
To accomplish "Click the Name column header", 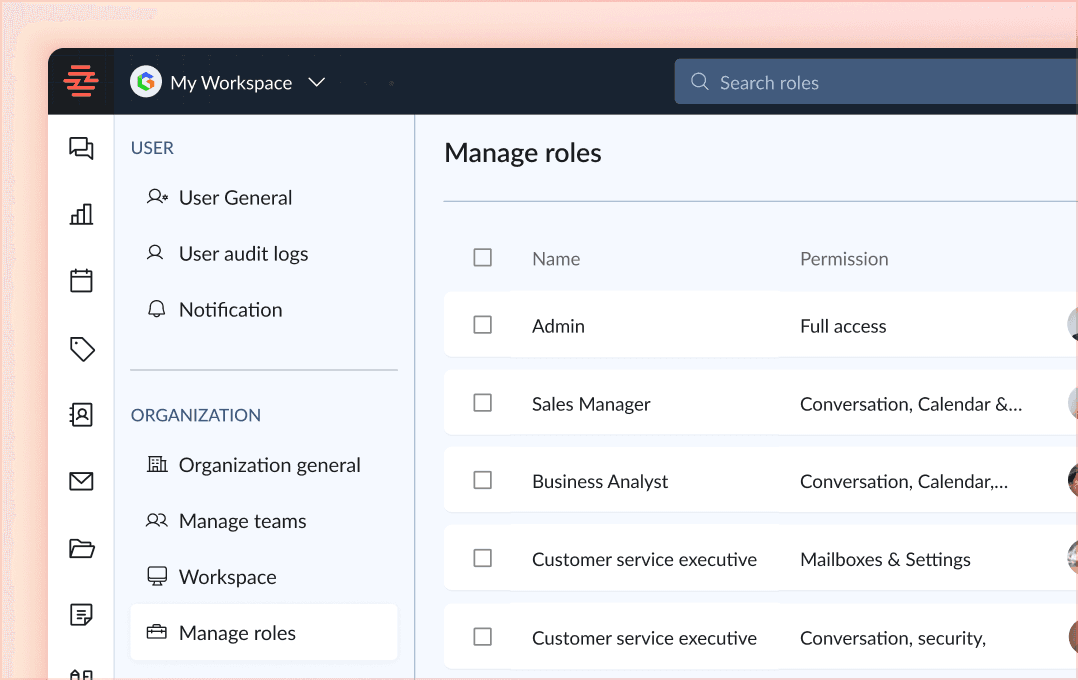I will (x=556, y=259).
